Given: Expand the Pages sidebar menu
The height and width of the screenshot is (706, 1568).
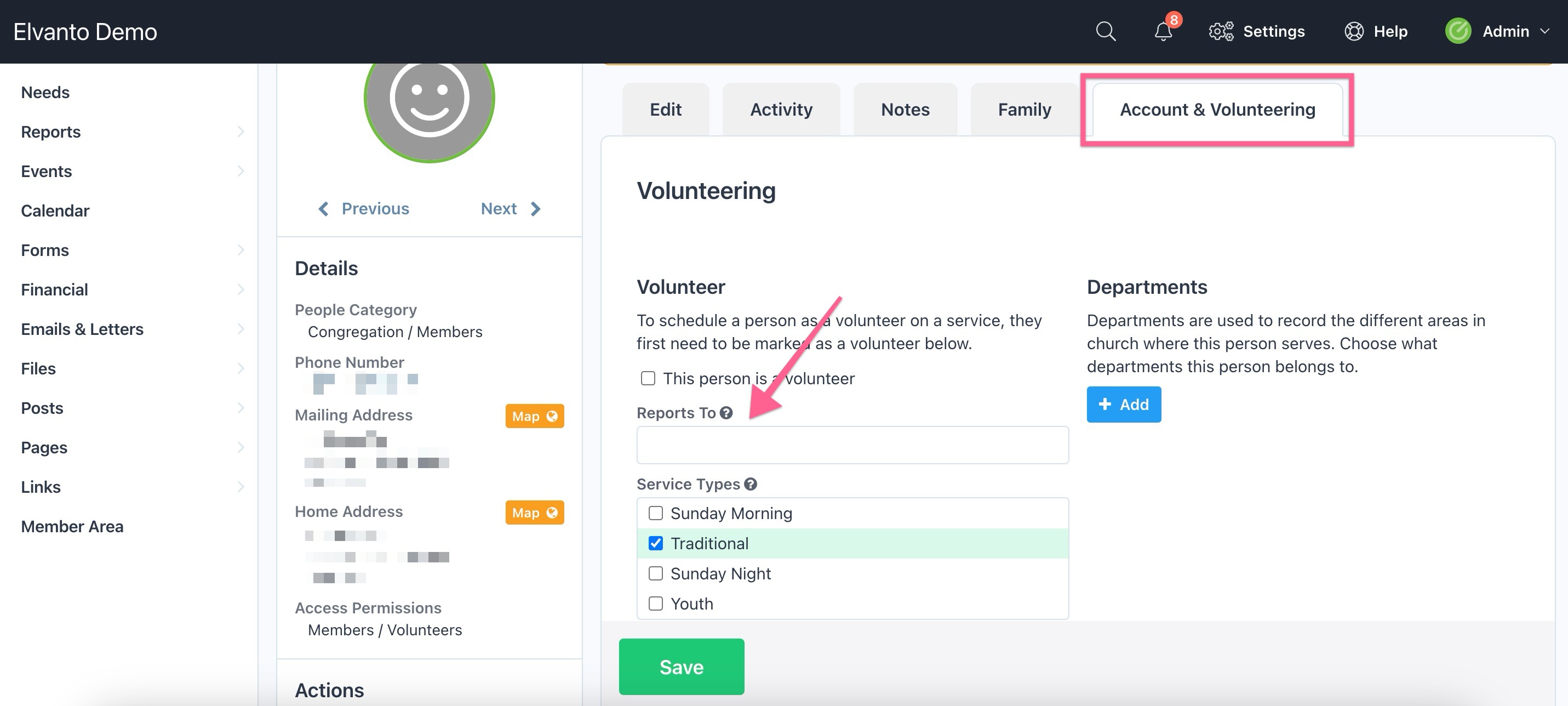Looking at the screenshot, I should click(241, 447).
